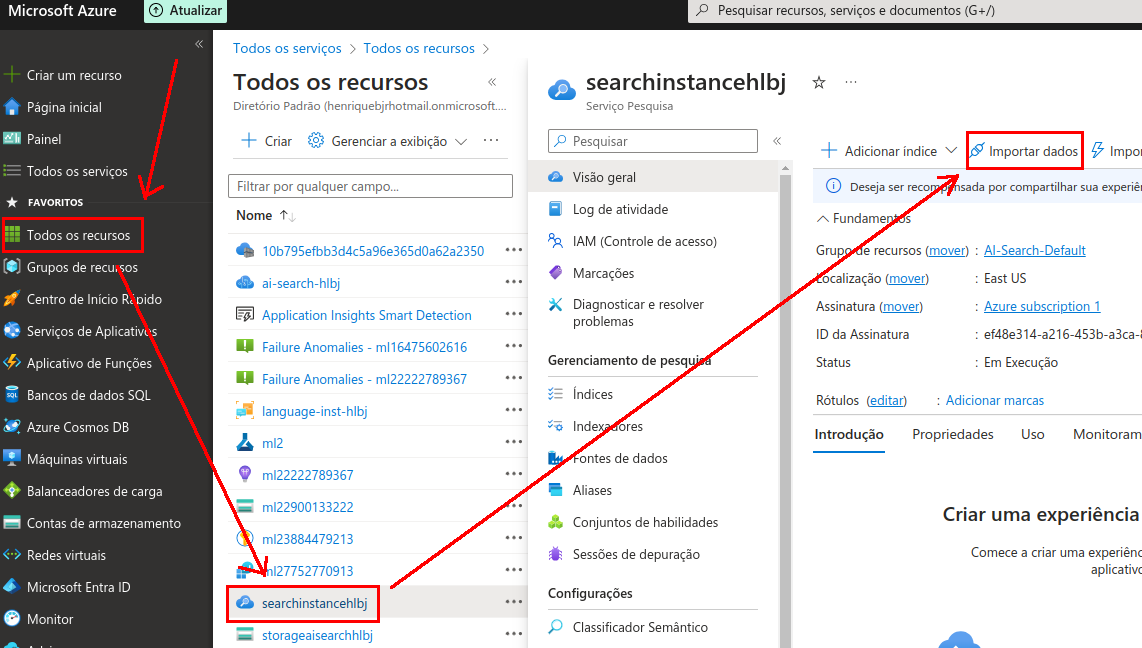Open language-inst-hlbj resource

pyautogui.click(x=315, y=411)
